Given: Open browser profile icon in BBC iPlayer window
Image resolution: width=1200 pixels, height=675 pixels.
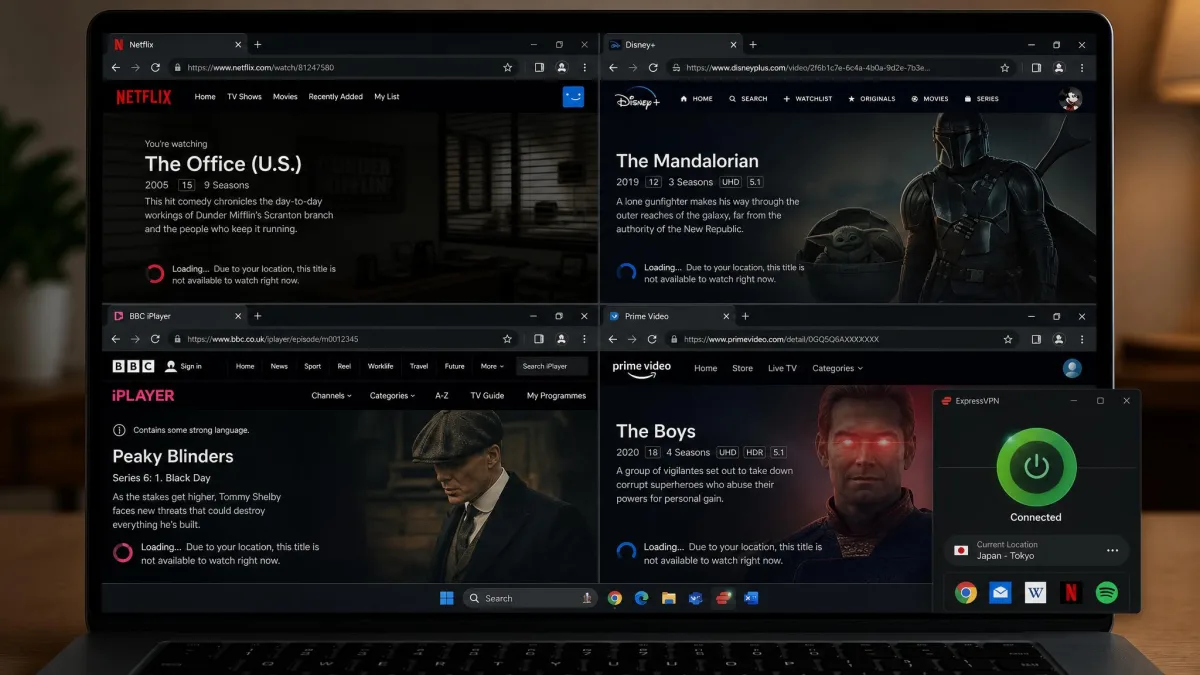Looking at the screenshot, I should (x=562, y=339).
